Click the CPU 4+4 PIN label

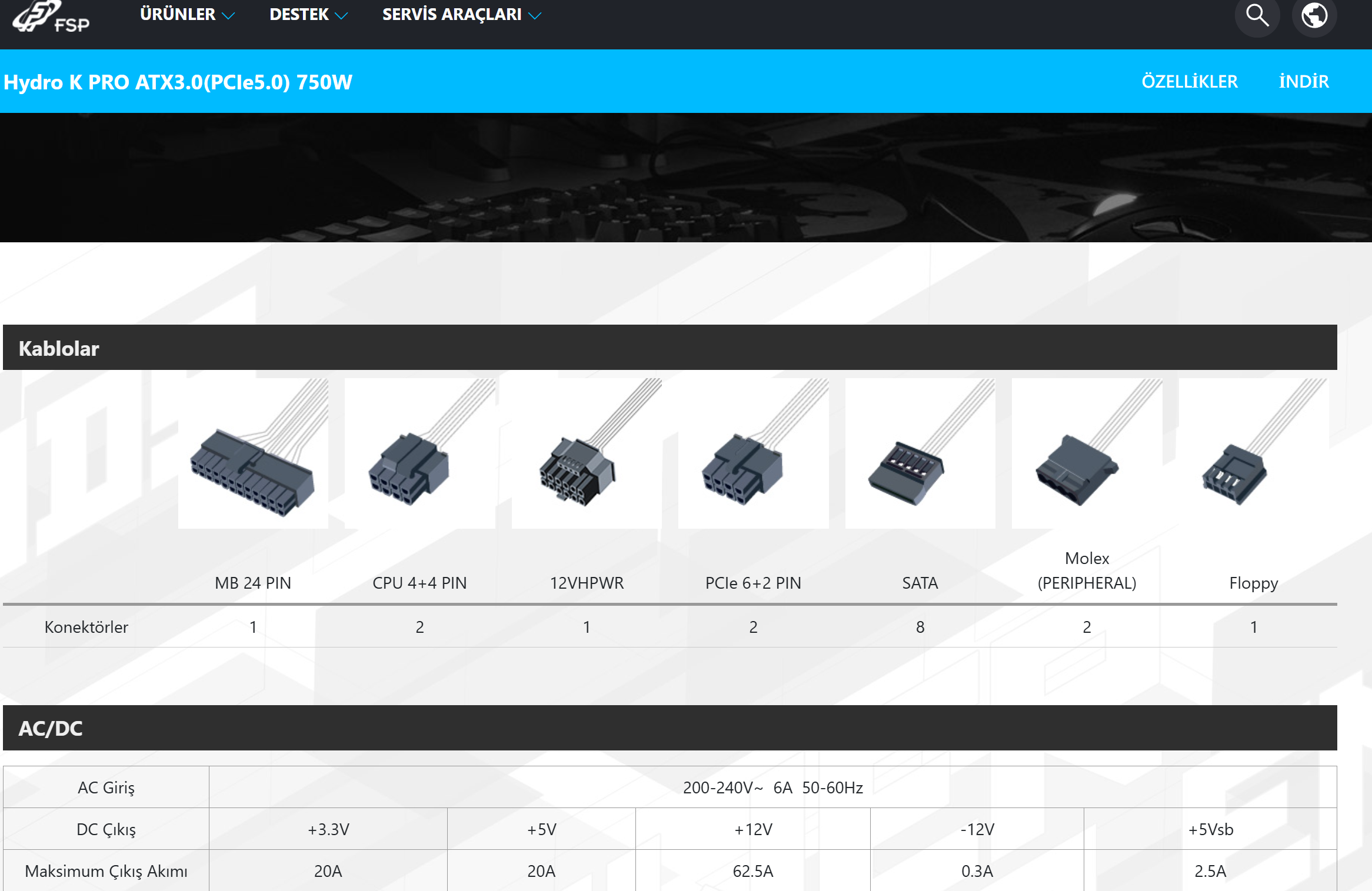click(x=419, y=583)
